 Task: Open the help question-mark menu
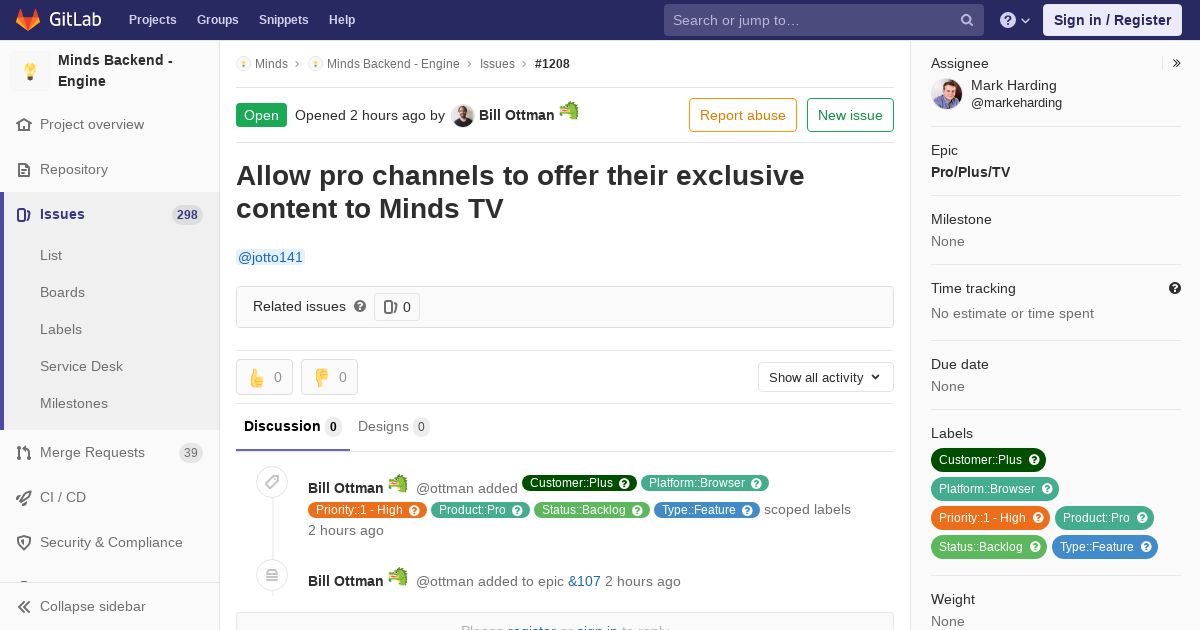point(1015,20)
